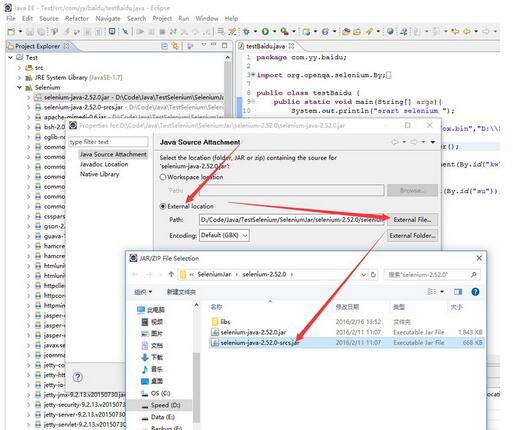Expand the src folder node

coord(19,68)
